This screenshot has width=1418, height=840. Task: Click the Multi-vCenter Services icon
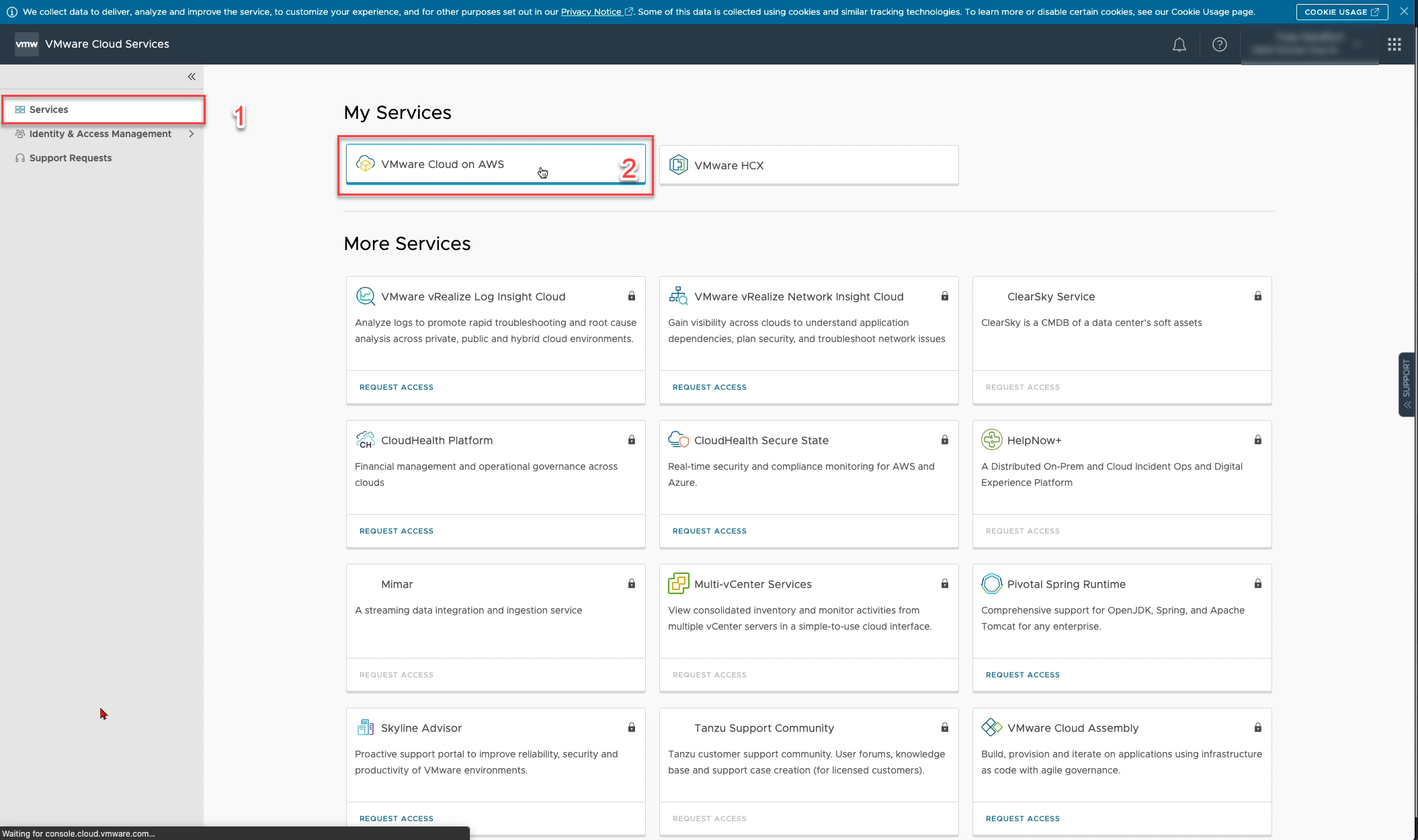679,583
